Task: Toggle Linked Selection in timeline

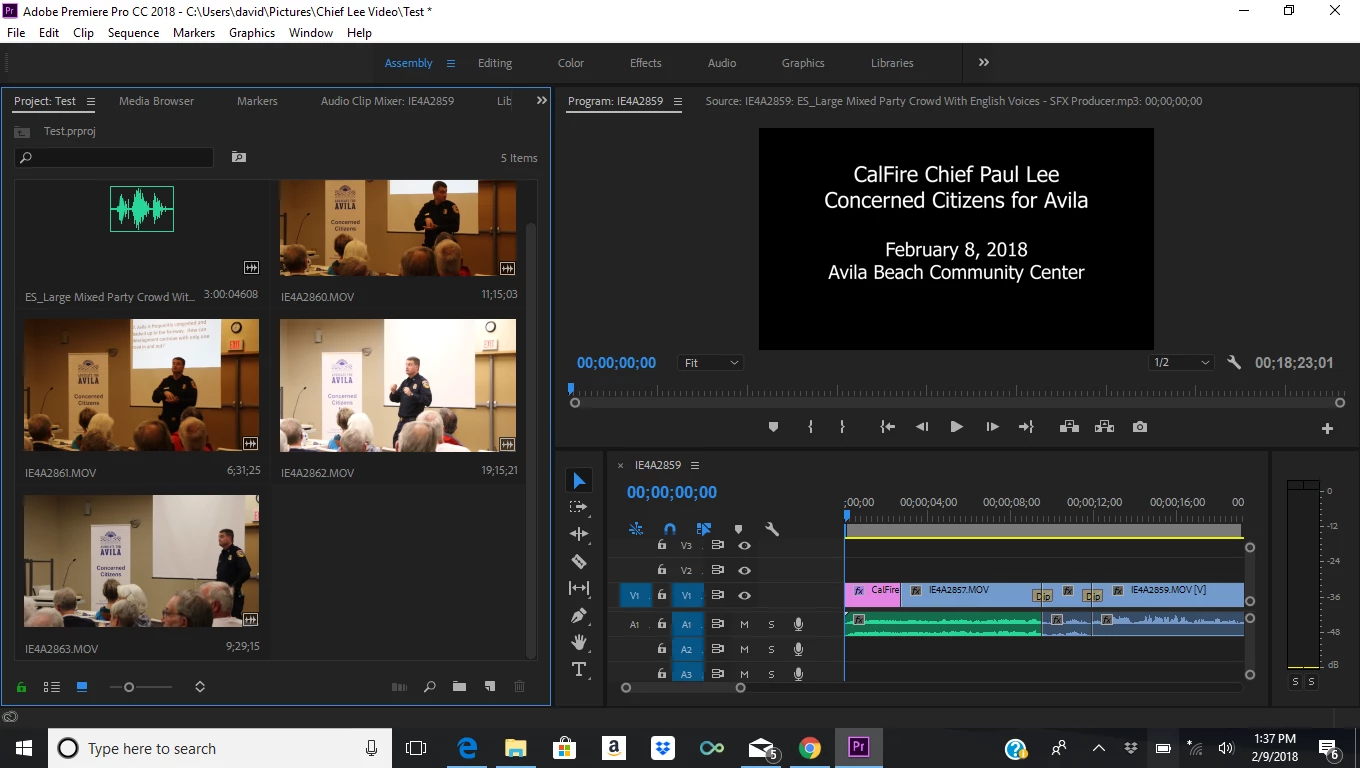Action: click(x=704, y=529)
